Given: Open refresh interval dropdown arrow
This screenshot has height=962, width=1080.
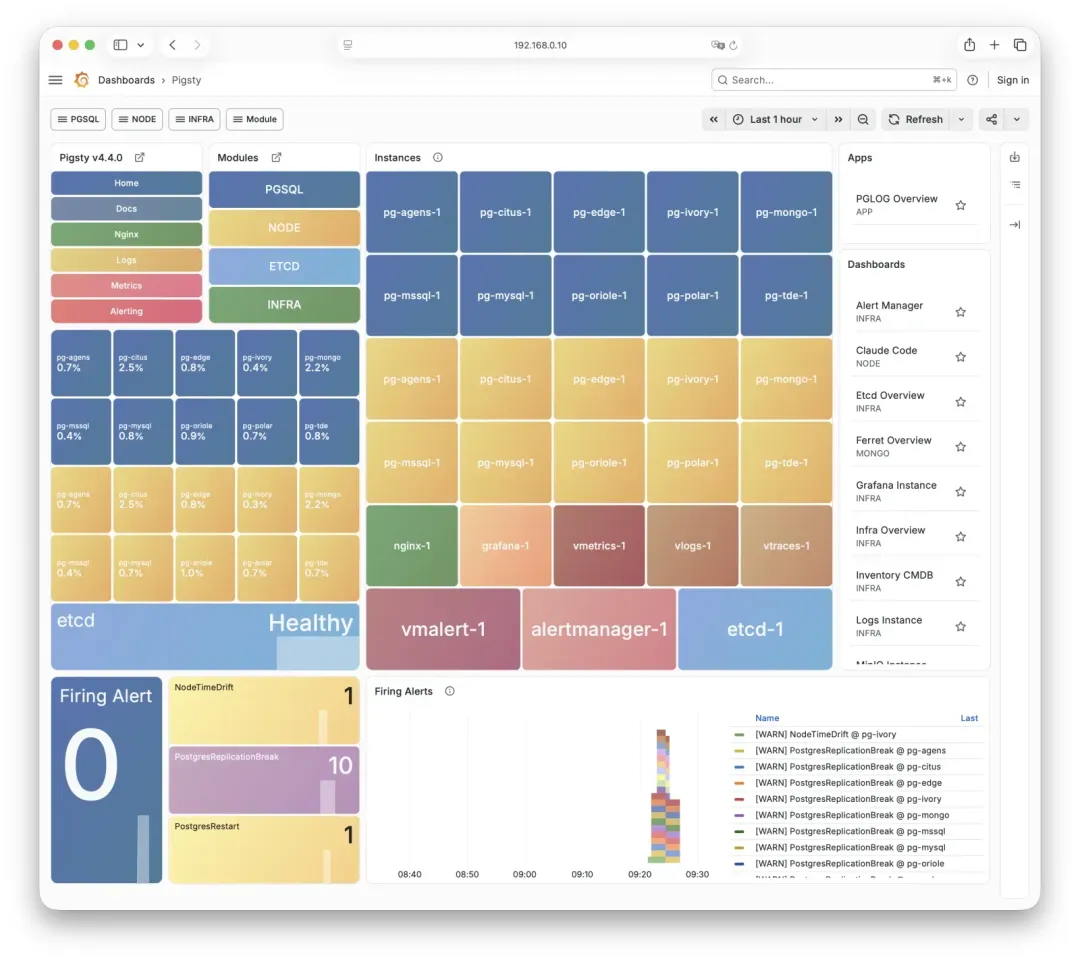Looking at the screenshot, I should (x=962, y=119).
